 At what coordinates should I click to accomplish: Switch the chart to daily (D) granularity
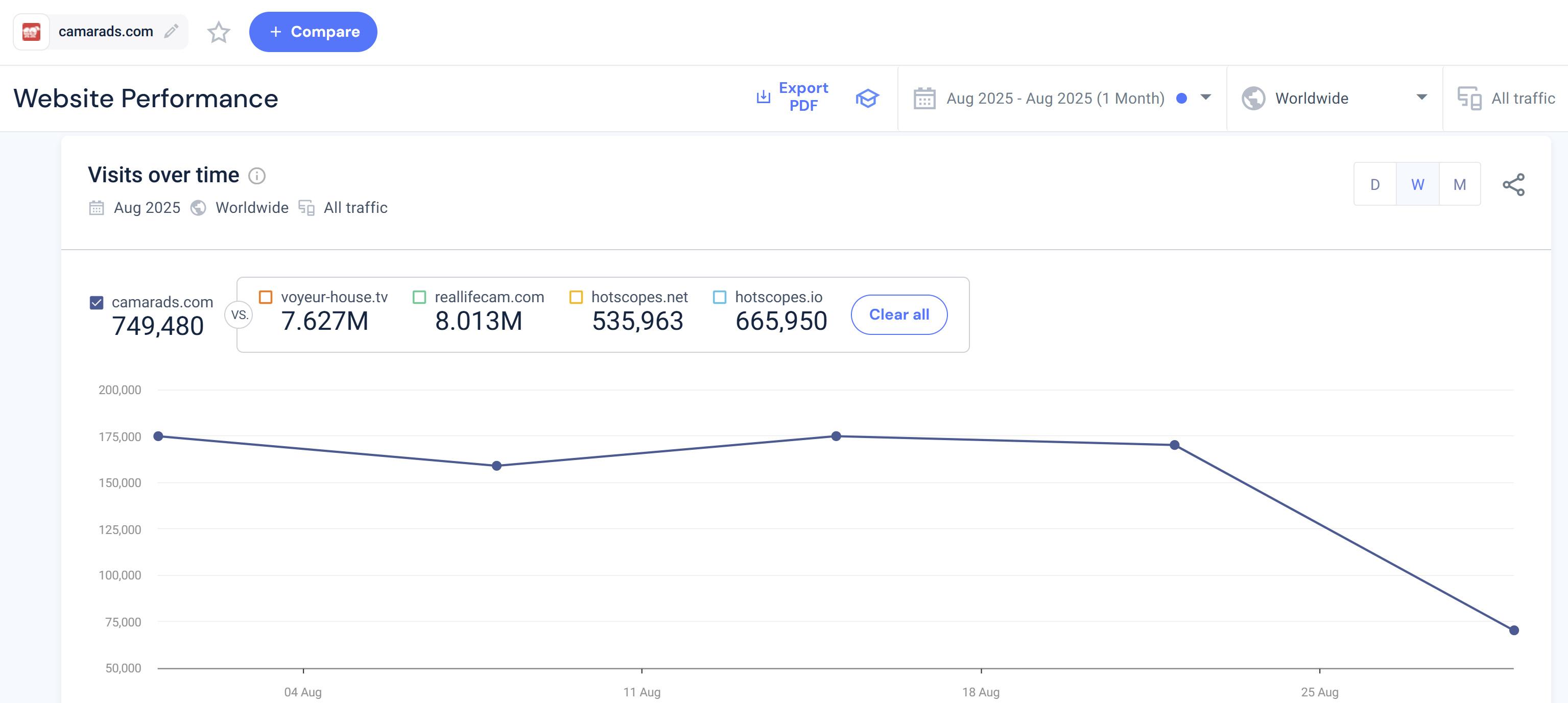tap(1374, 184)
